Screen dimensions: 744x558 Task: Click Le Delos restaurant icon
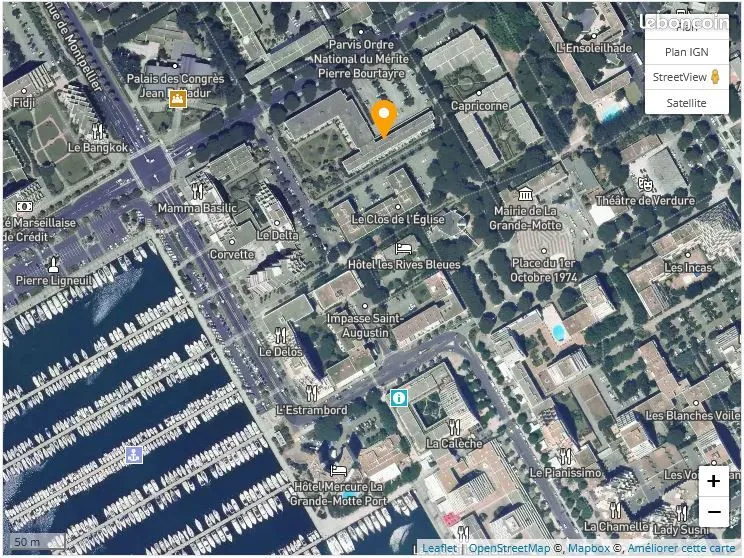coord(280,335)
